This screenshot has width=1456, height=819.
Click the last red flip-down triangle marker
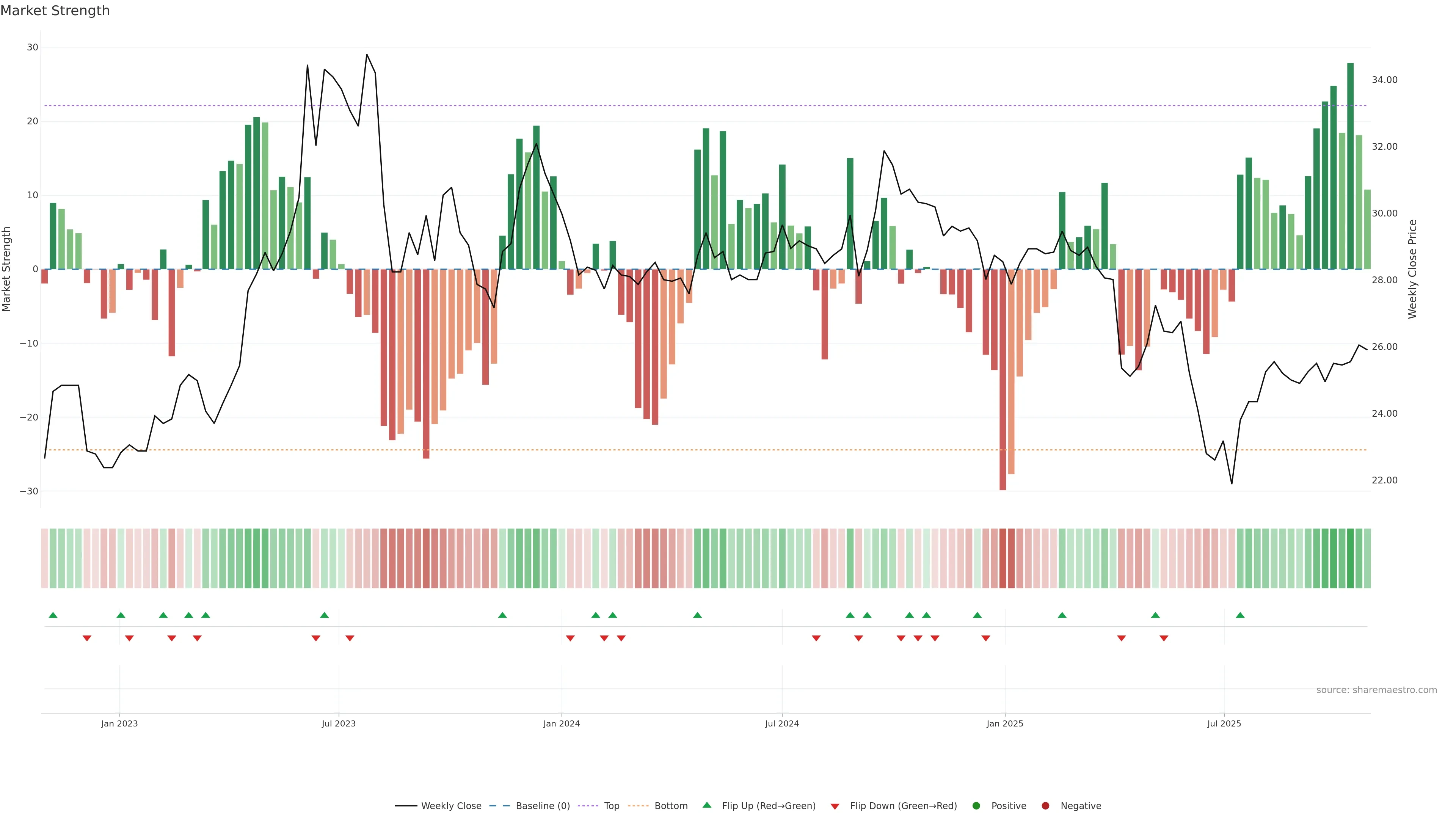click(x=1164, y=638)
